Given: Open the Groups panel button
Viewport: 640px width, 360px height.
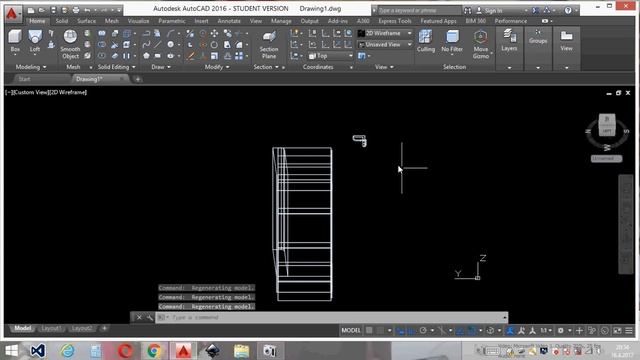Looking at the screenshot, I should click(x=538, y=37).
